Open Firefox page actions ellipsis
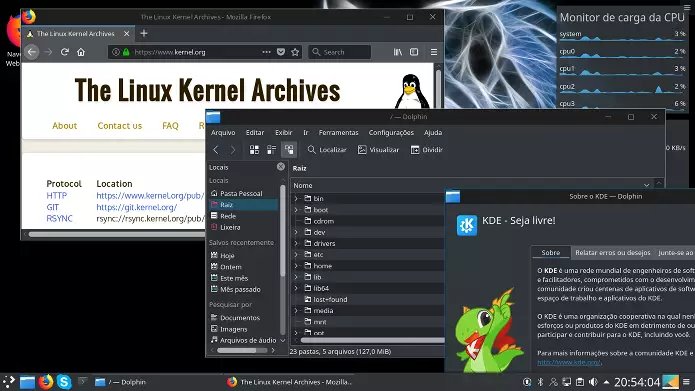 [266, 52]
